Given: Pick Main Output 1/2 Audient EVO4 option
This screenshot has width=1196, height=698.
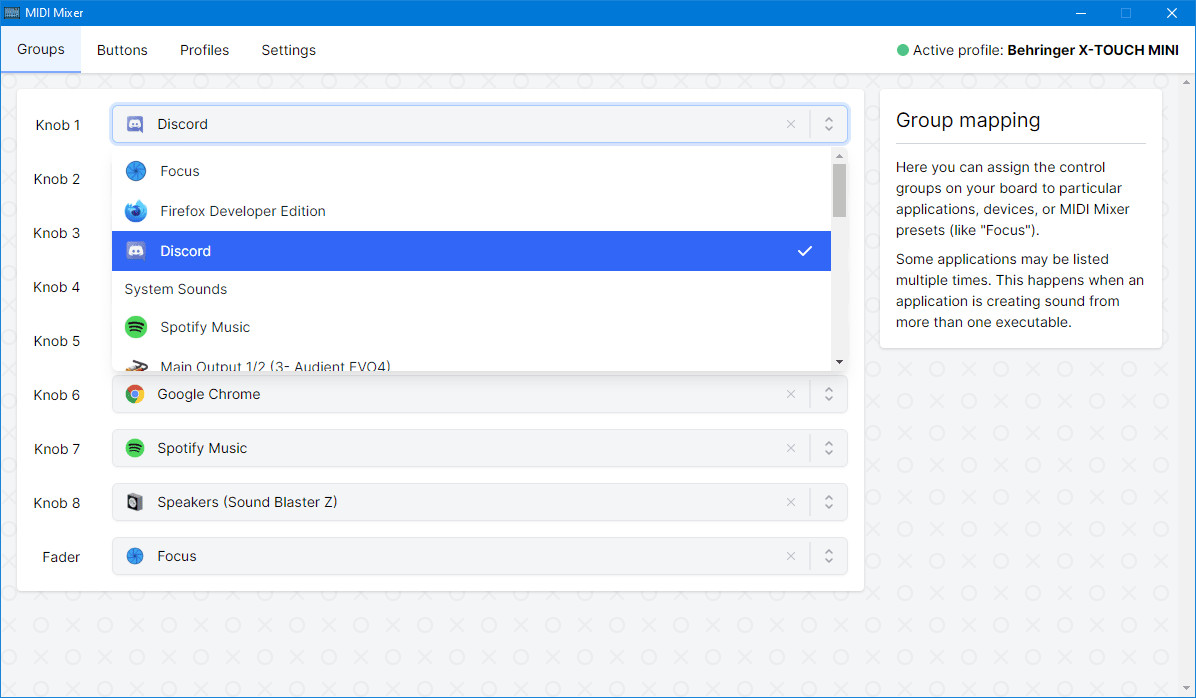Looking at the screenshot, I should 471,363.
